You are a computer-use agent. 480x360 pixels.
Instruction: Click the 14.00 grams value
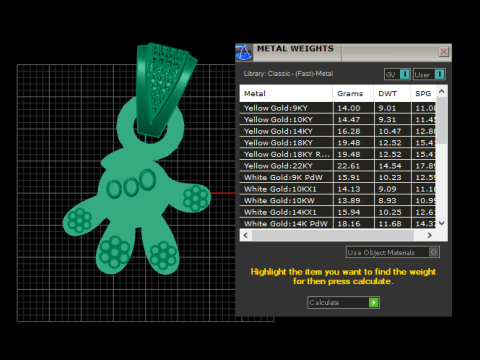point(349,108)
